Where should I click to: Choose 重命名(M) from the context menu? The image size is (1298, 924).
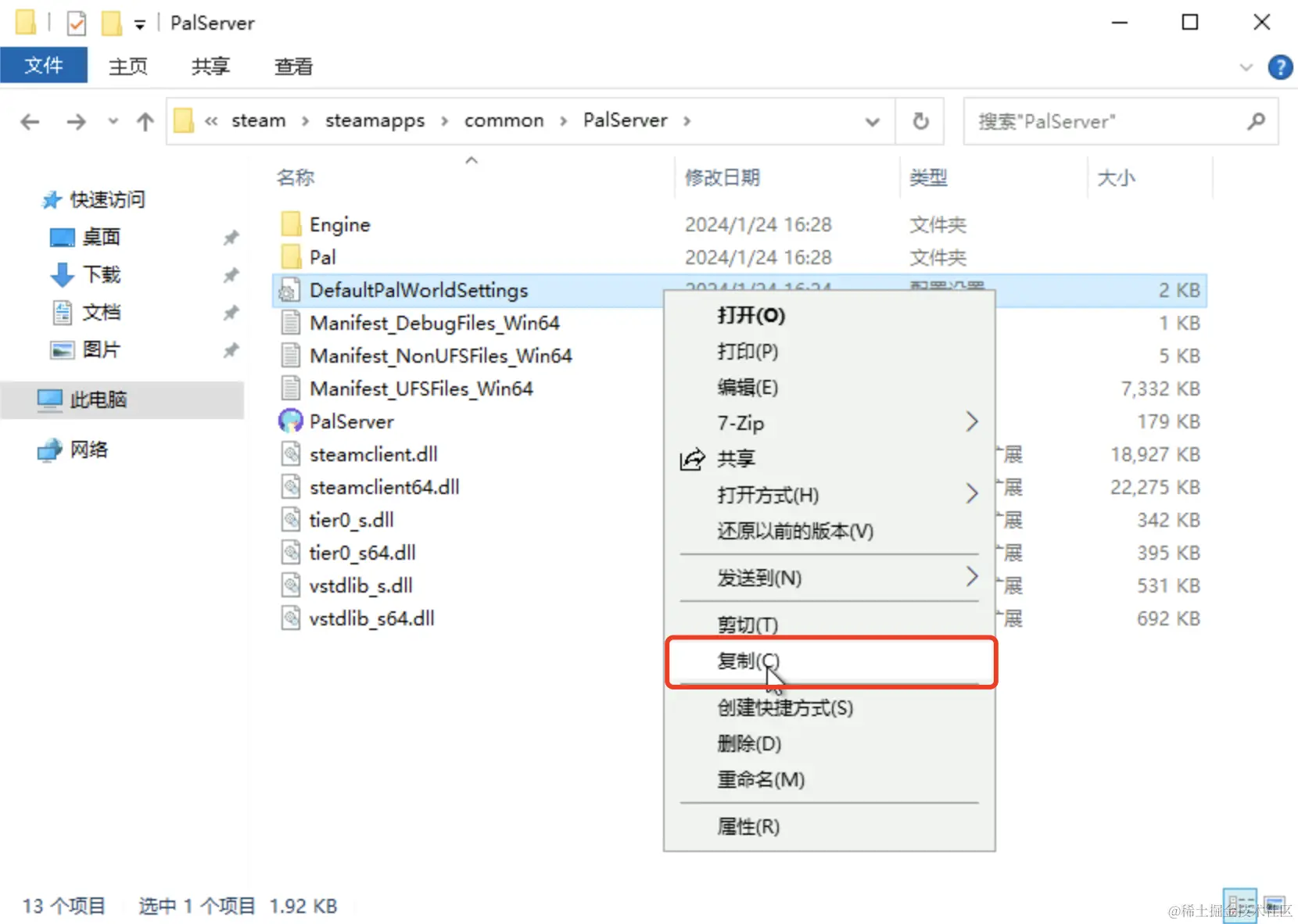point(830,779)
